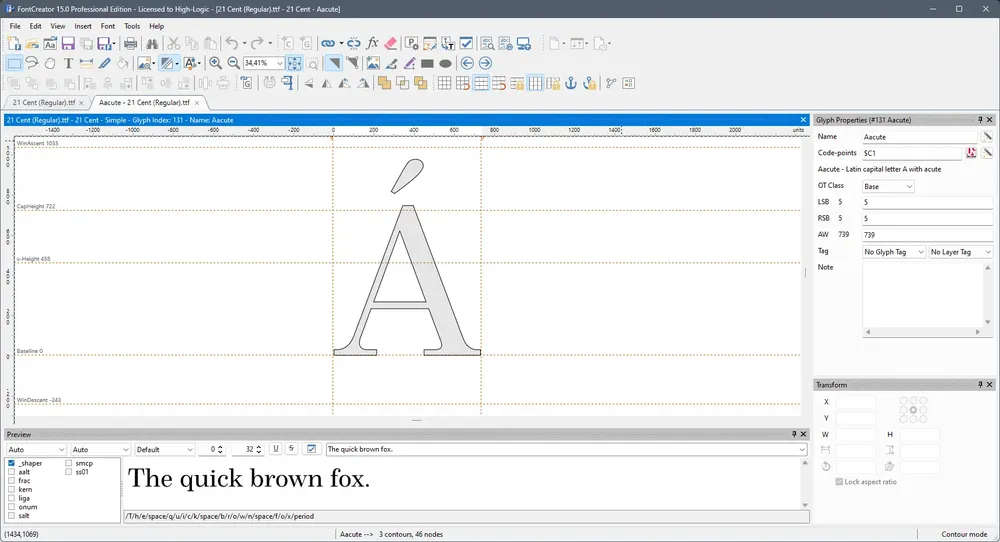Open the Font menu
The height and width of the screenshot is (542, 1000).
tap(108, 26)
